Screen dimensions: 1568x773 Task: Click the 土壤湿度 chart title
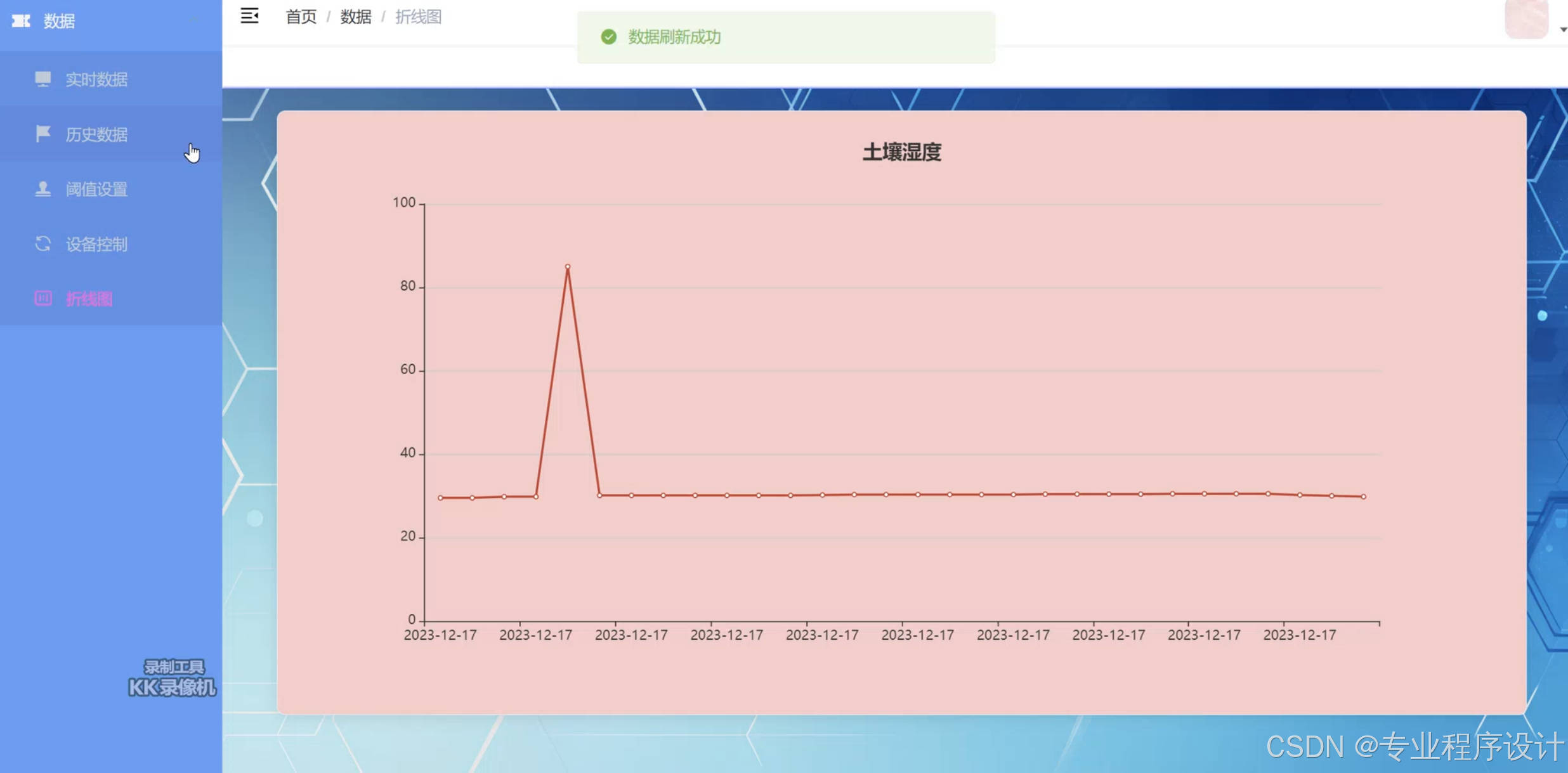tap(901, 152)
